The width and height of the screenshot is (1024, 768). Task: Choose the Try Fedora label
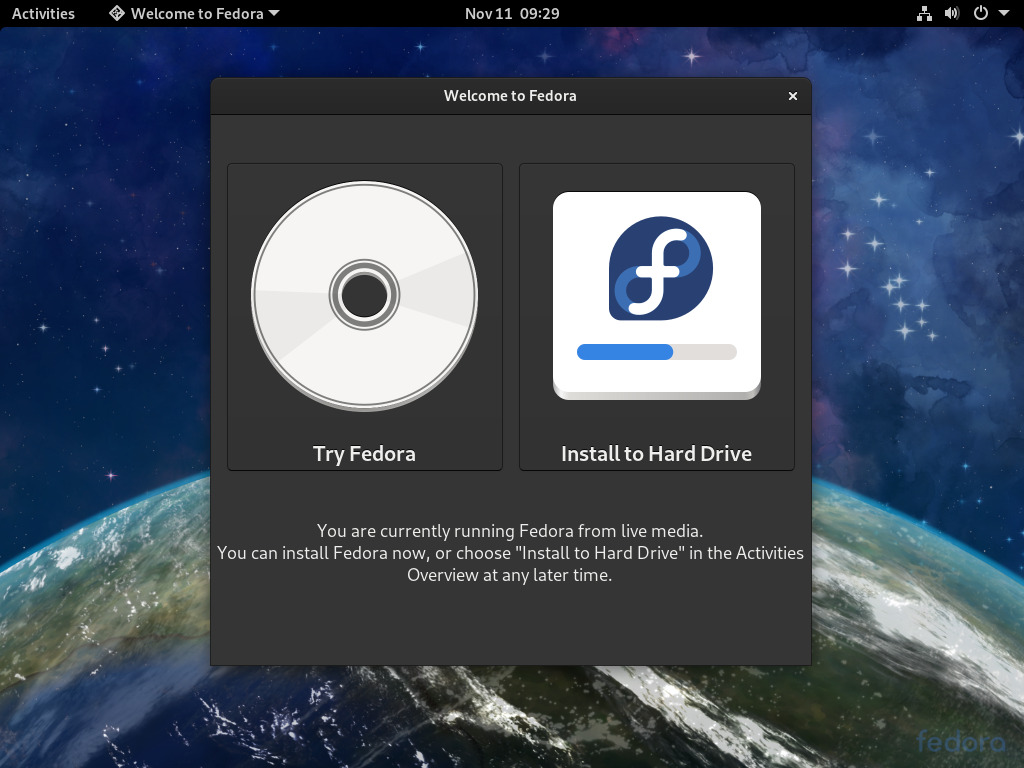click(364, 453)
